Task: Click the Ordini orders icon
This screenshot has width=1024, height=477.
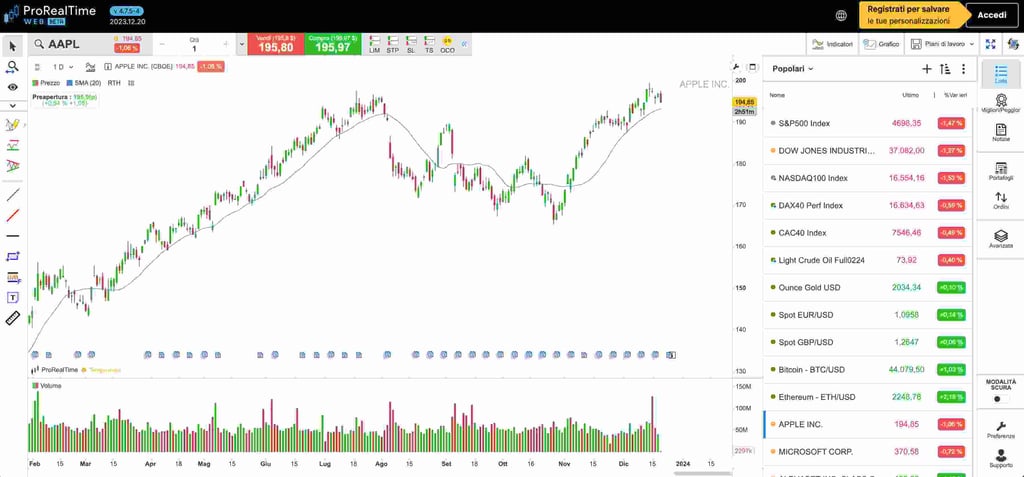Action: [x=1000, y=201]
